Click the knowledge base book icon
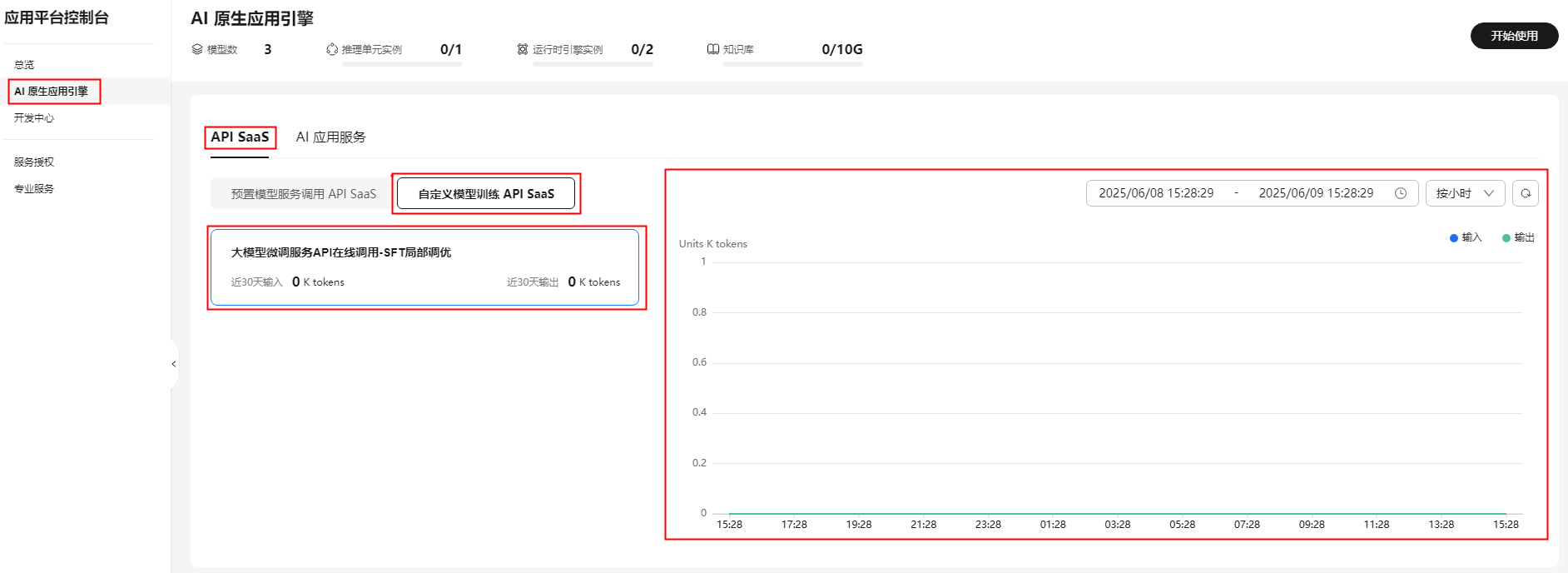 tap(713, 50)
